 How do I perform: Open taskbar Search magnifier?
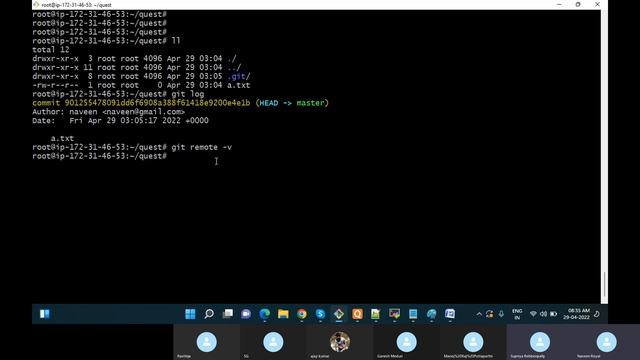pyautogui.click(x=209, y=313)
